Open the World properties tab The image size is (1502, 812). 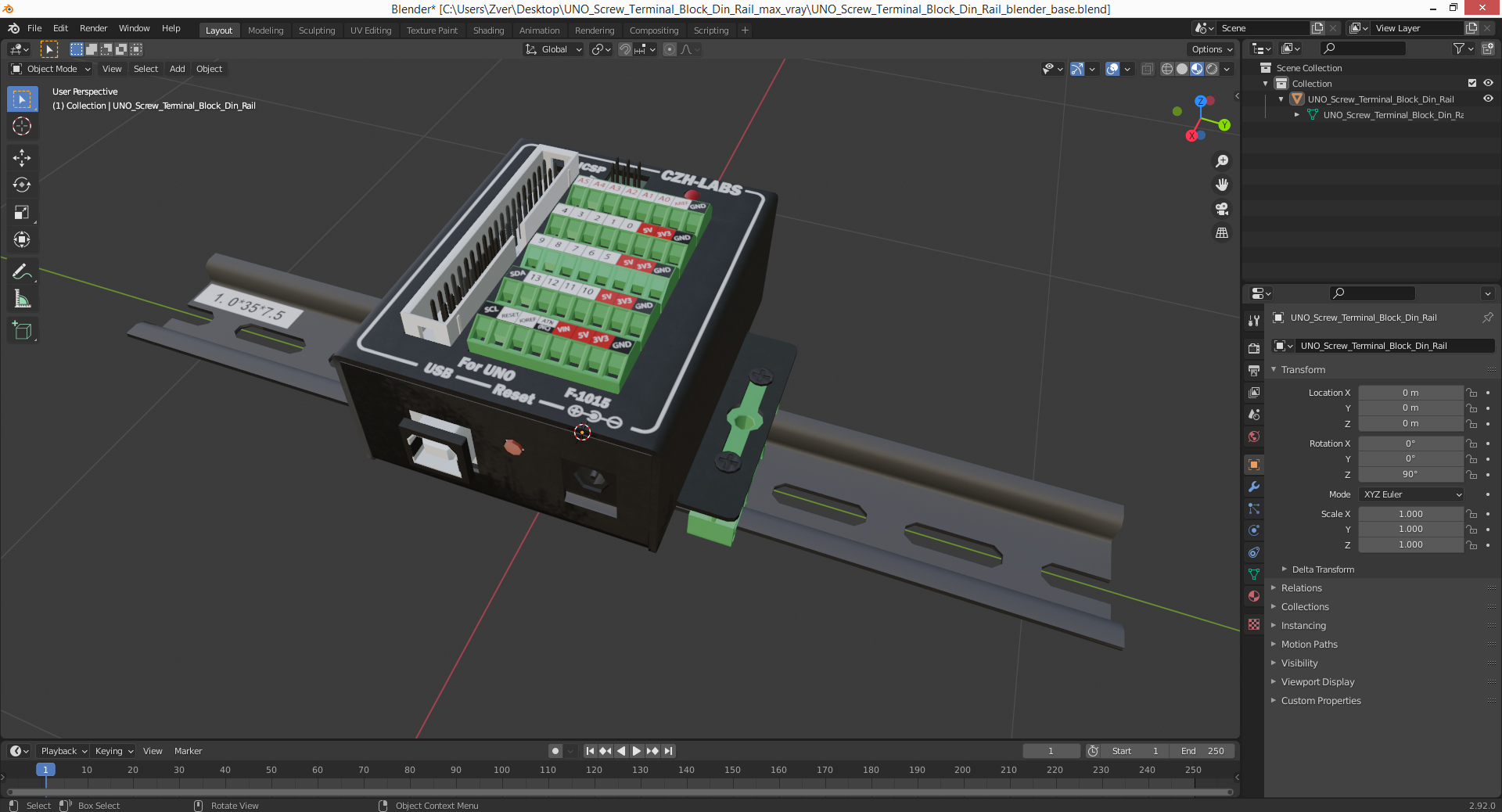coord(1254,437)
